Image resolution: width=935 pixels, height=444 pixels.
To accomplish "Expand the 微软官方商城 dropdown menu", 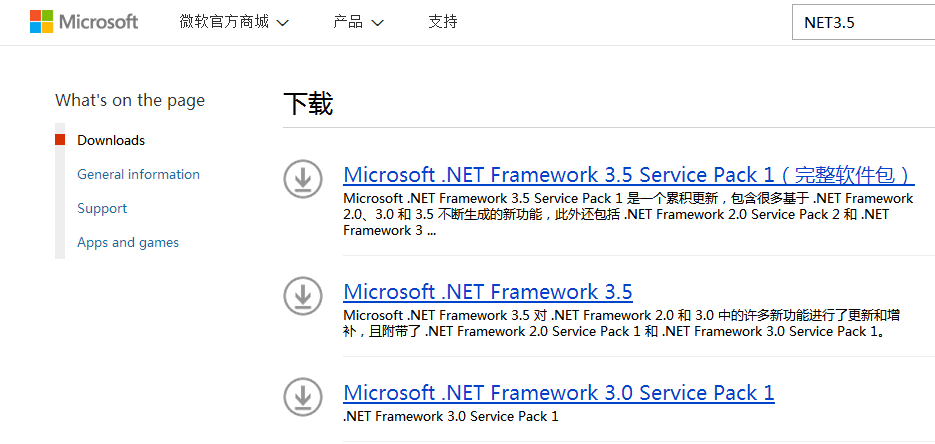I will pos(234,22).
